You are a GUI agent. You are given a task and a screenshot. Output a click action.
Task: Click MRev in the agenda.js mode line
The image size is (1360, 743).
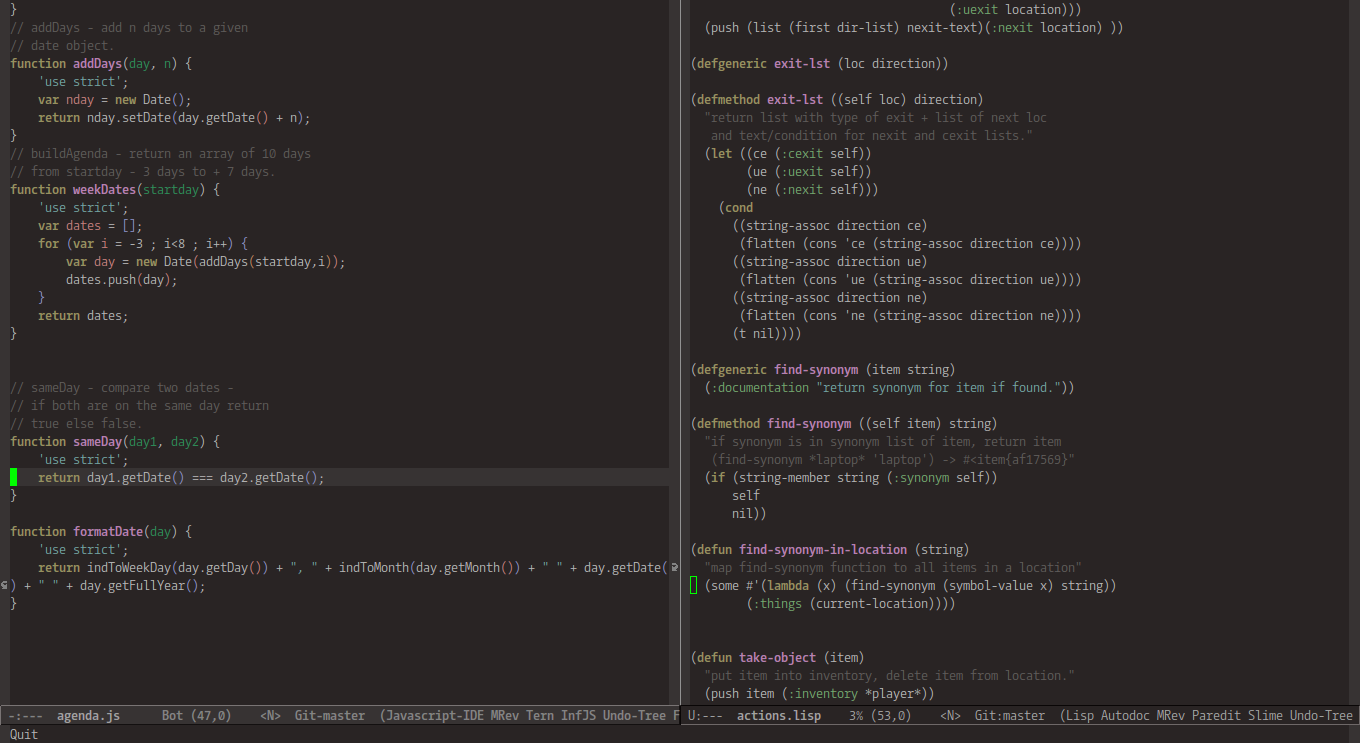coord(505,716)
